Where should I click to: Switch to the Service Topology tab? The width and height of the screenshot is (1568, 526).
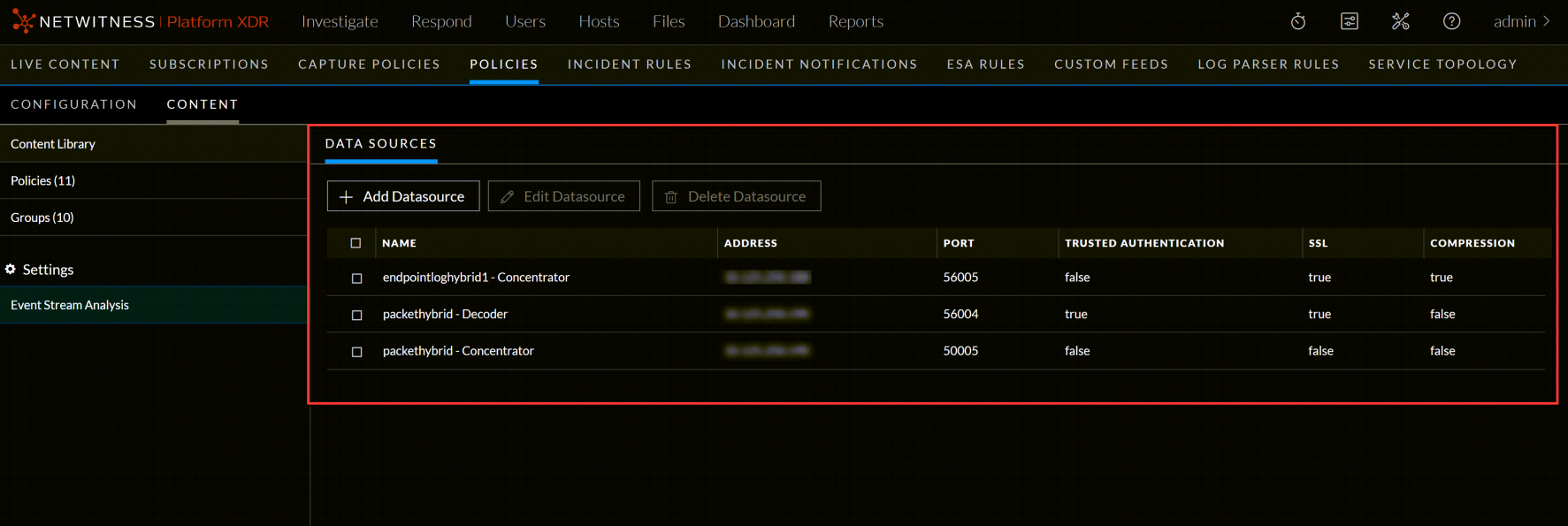point(1442,65)
